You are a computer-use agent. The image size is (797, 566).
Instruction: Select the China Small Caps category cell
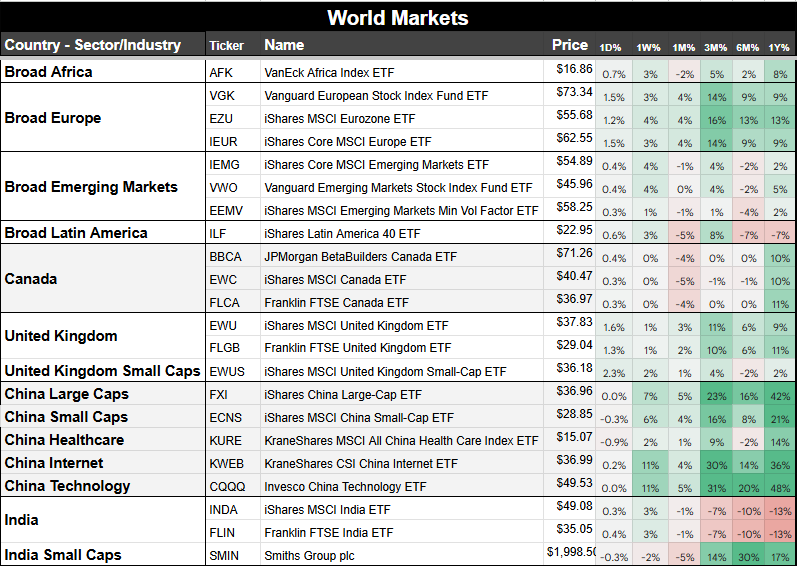(103, 417)
